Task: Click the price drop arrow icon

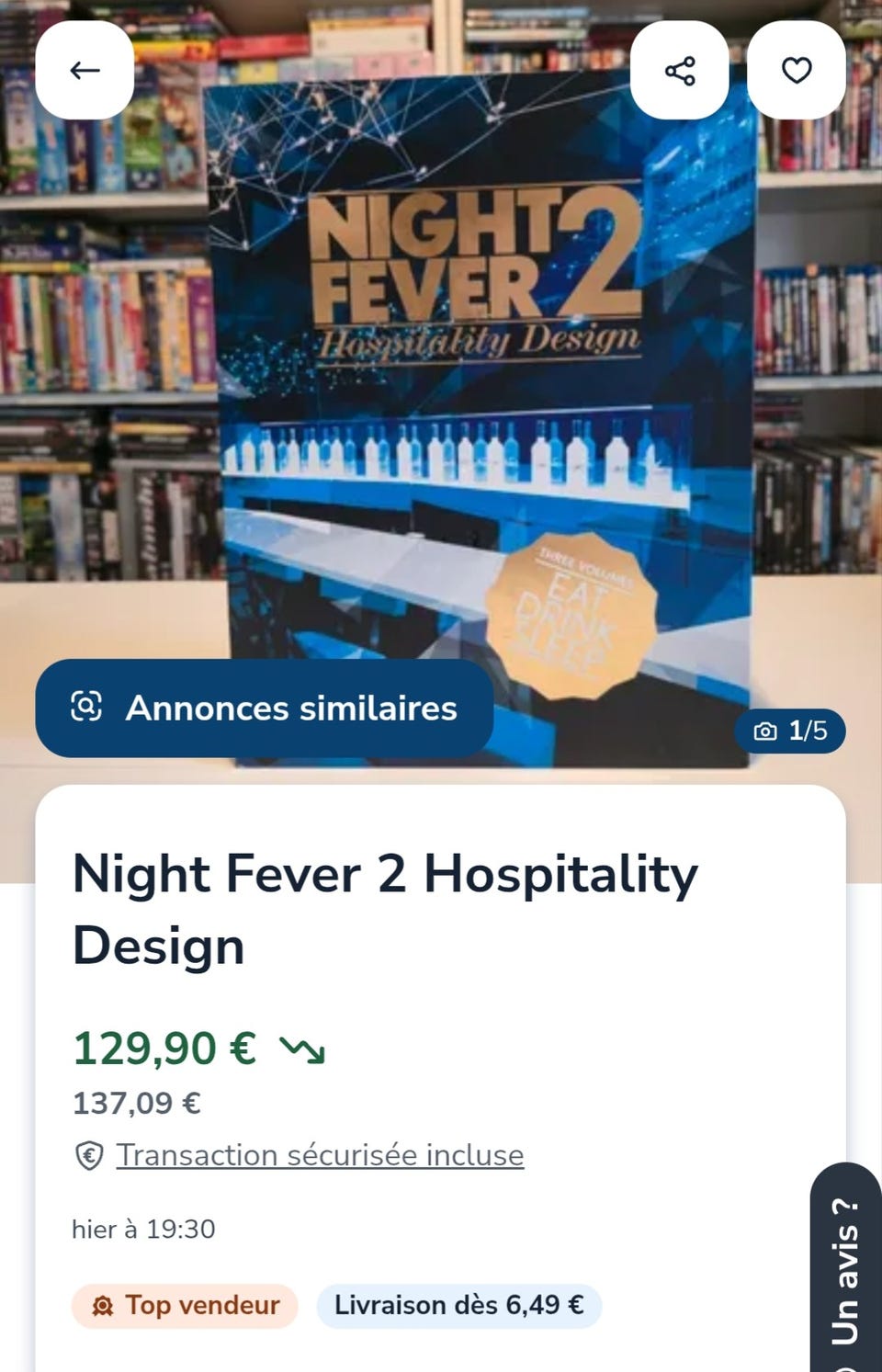Action: click(302, 1049)
